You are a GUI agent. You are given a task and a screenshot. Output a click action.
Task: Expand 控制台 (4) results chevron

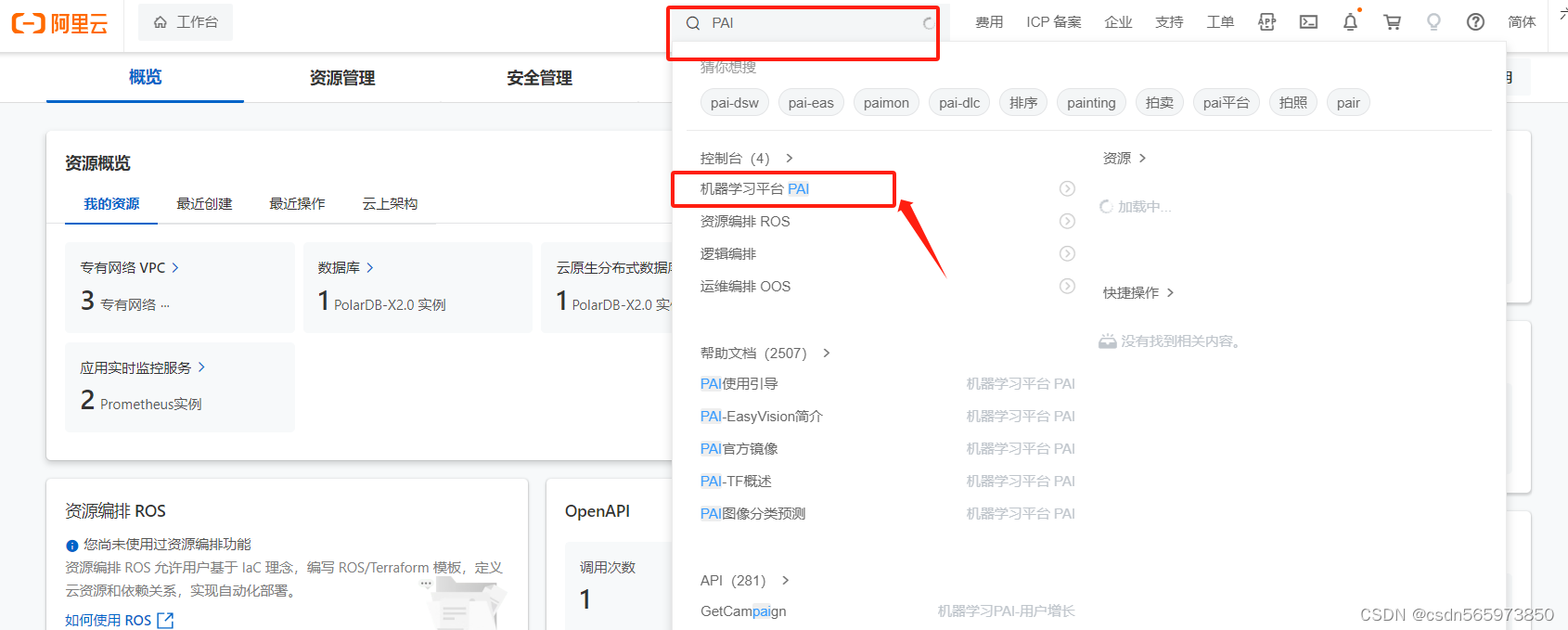coord(790,158)
